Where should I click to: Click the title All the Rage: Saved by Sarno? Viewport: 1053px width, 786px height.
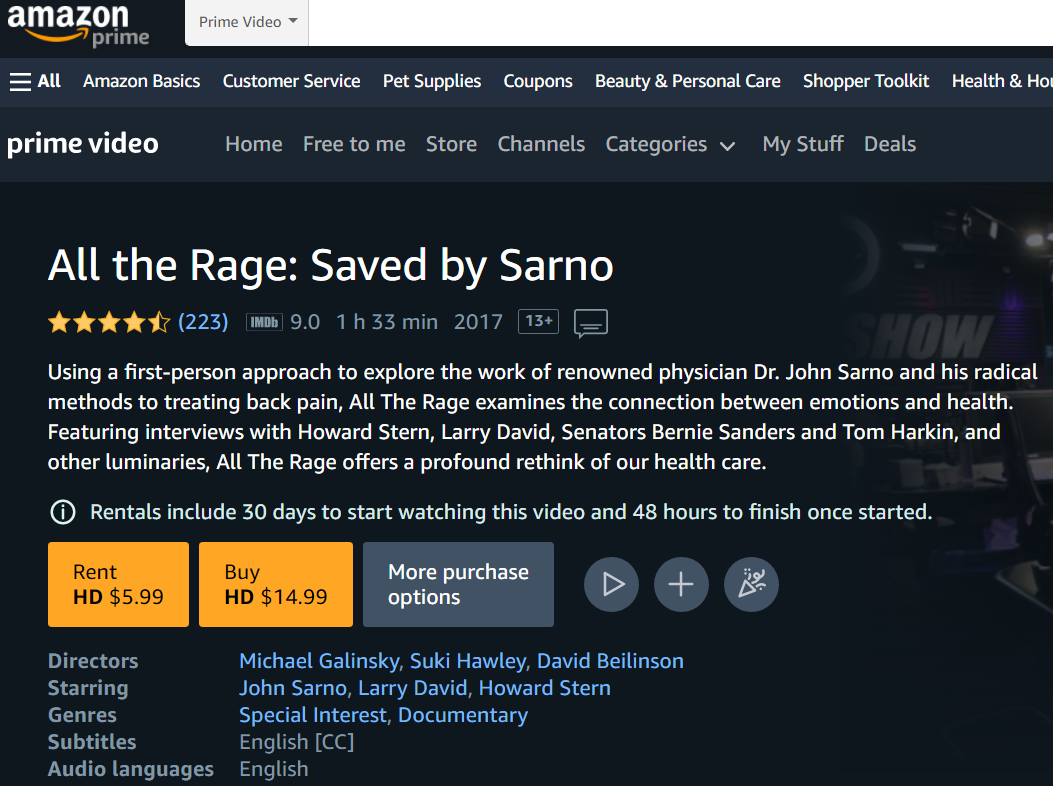330,266
